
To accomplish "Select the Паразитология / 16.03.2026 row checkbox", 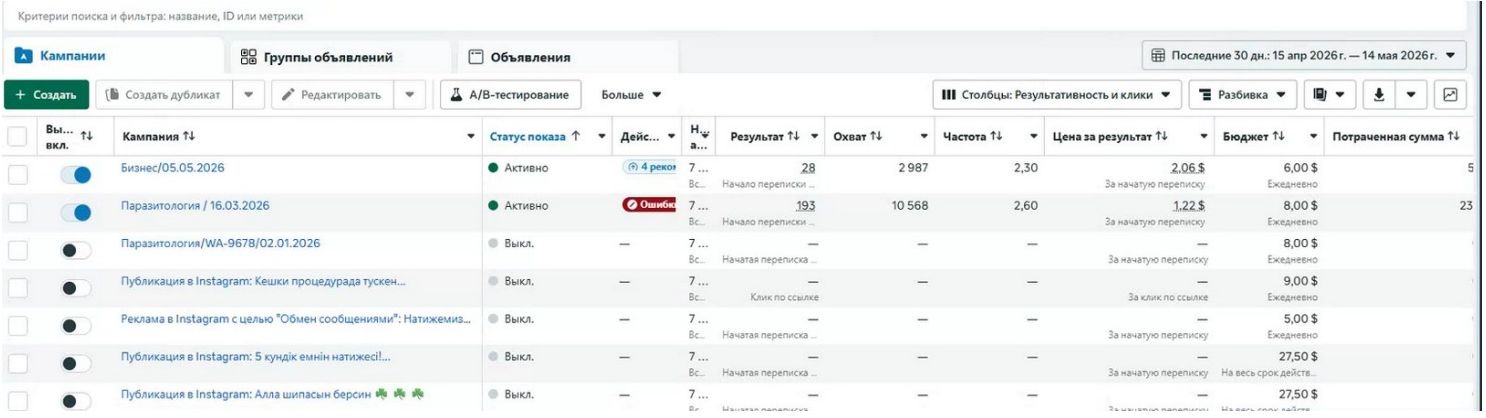I will 17,212.
